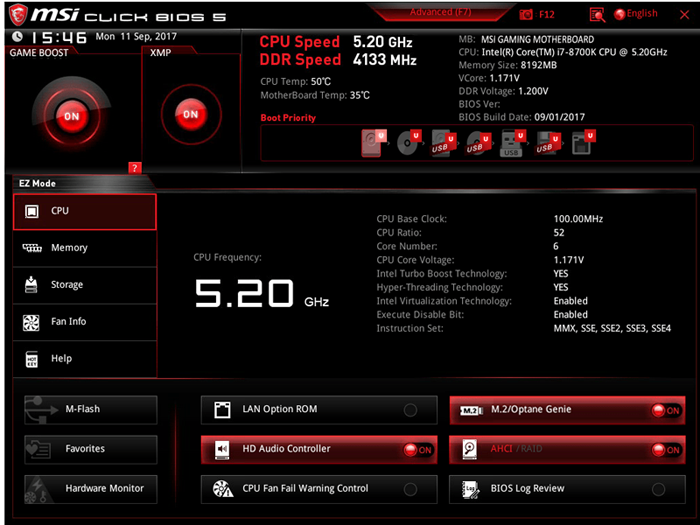Select the USB optical drive boot device icon

pyautogui.click(x=478, y=143)
